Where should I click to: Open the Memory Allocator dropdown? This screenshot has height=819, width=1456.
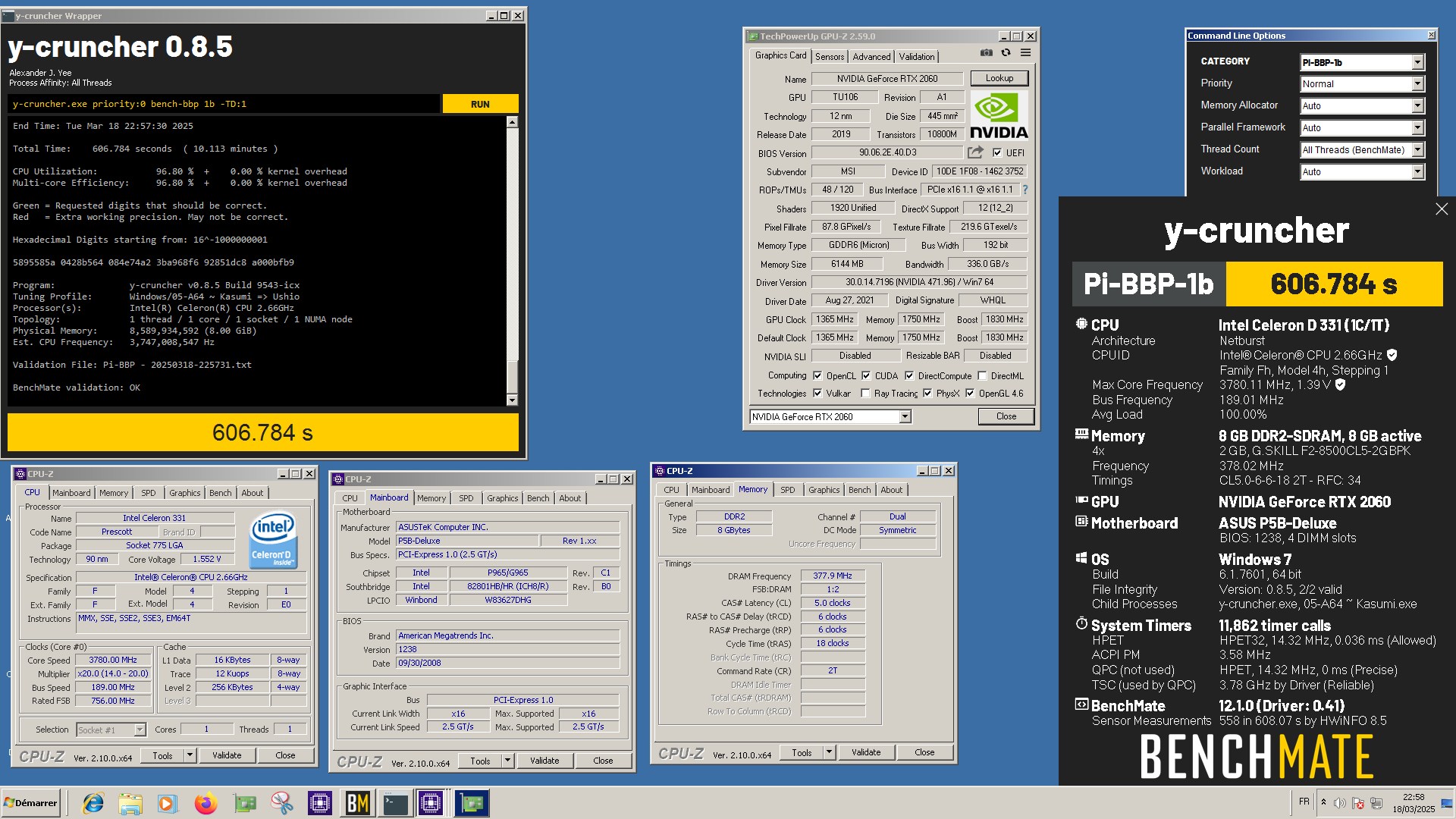click(x=1362, y=106)
